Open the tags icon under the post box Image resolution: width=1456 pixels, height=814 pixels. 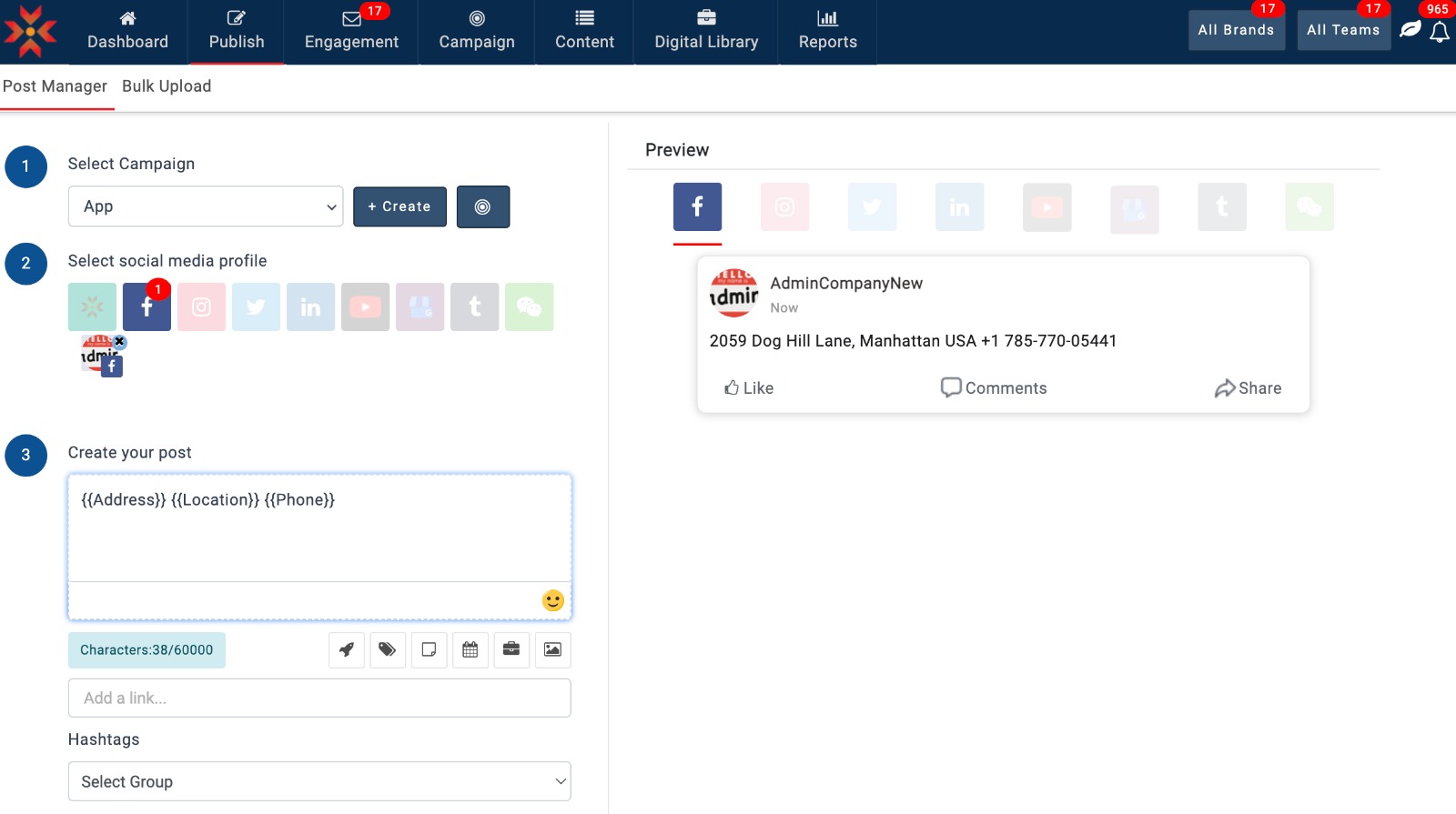[388, 649]
